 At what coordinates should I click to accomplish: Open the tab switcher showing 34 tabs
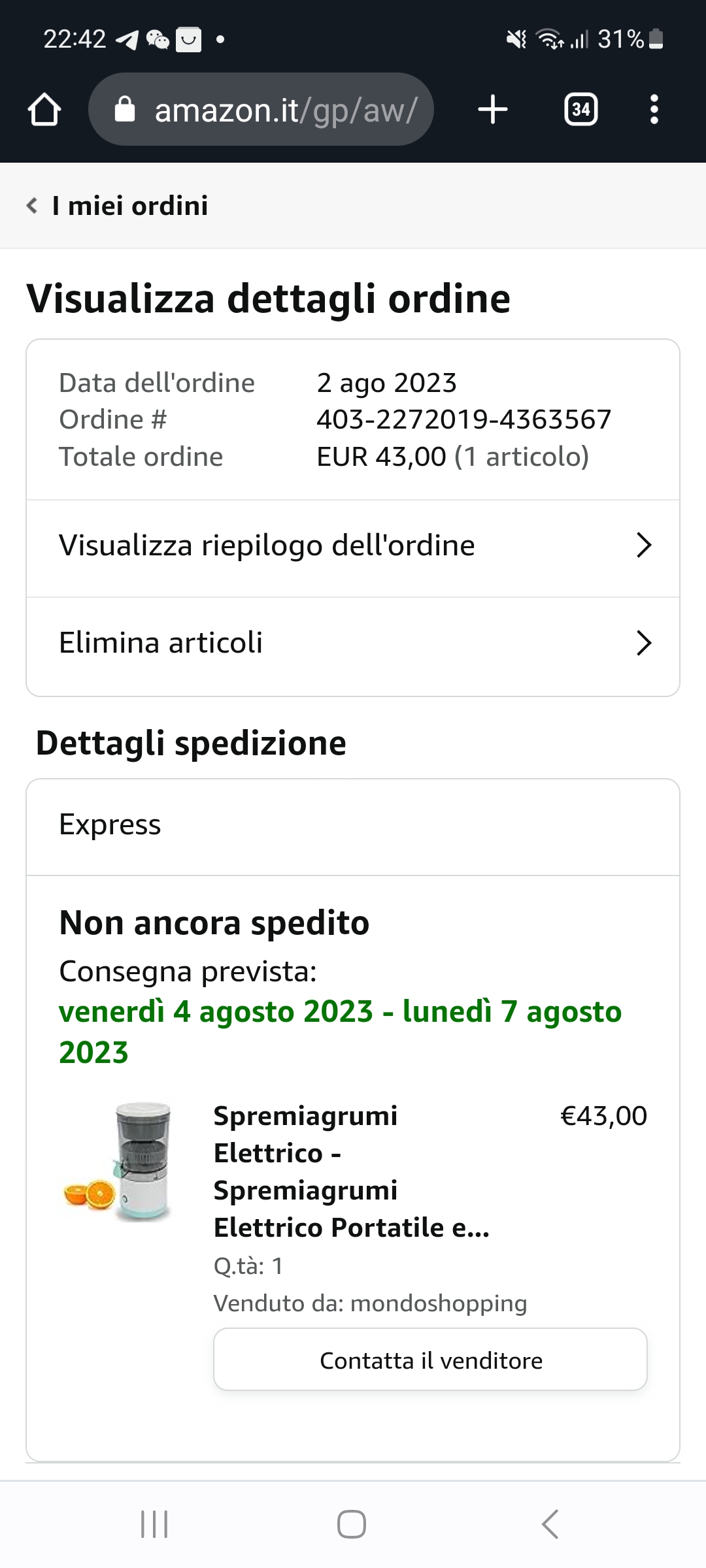pos(581,109)
